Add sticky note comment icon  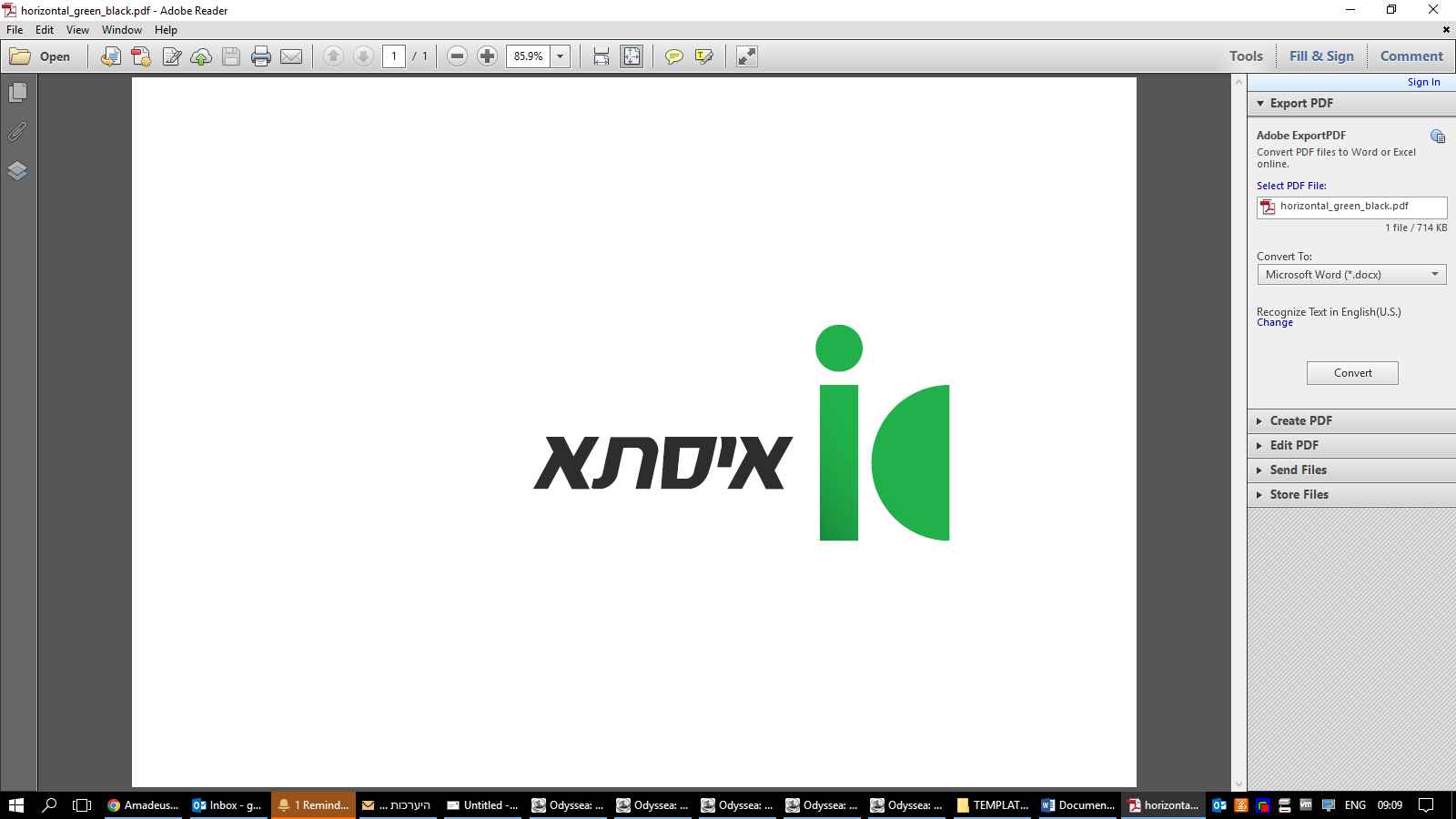pyautogui.click(x=674, y=56)
